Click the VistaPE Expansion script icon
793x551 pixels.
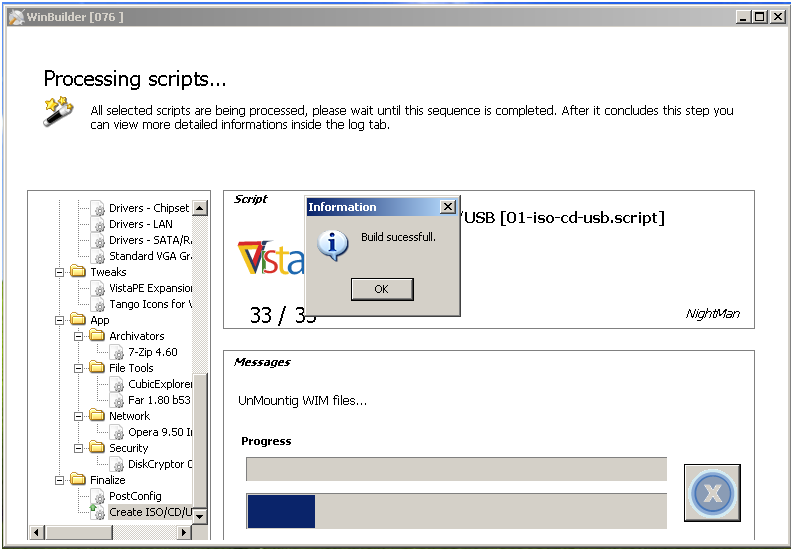pyautogui.click(x=98, y=288)
